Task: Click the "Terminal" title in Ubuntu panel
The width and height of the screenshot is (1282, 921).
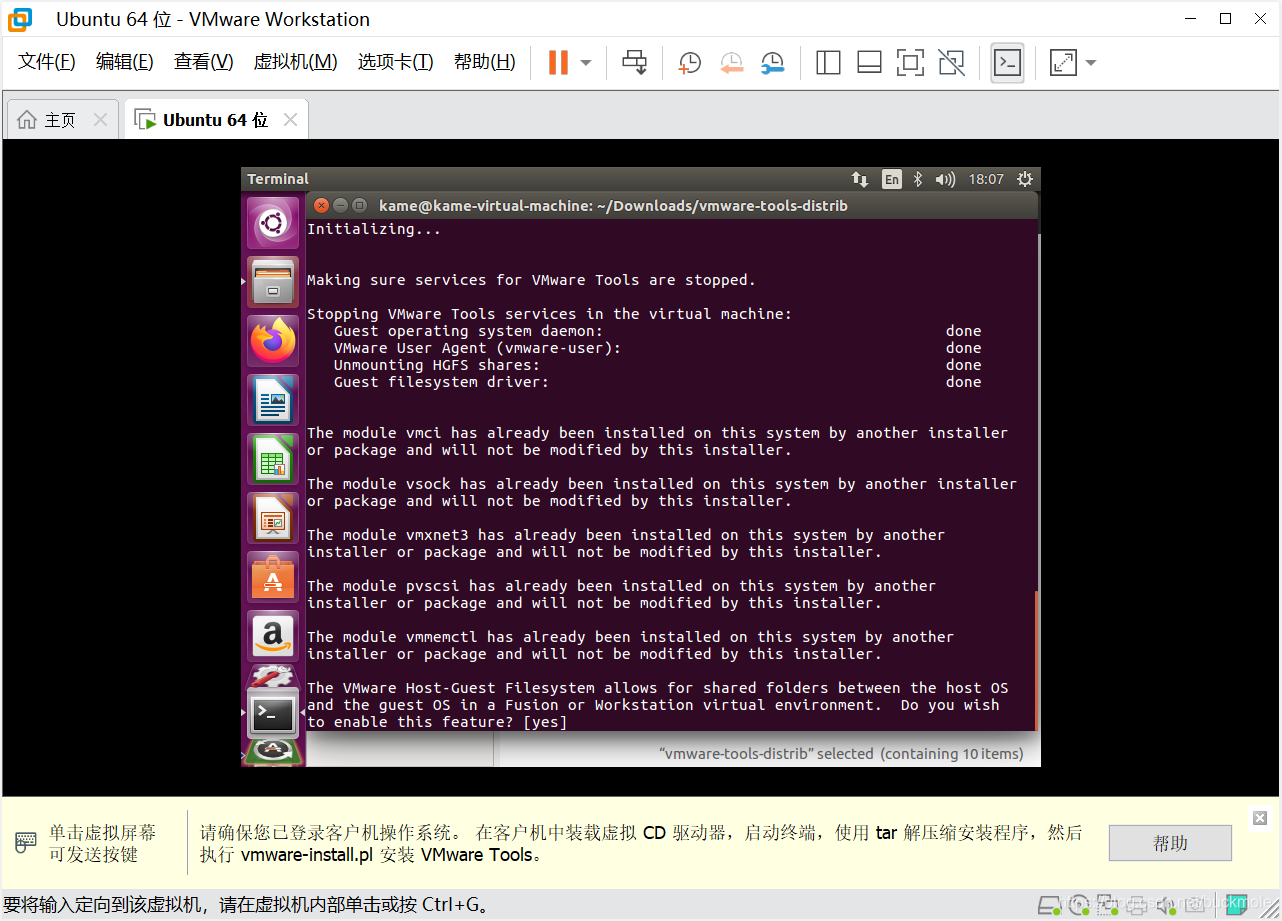Action: click(278, 179)
